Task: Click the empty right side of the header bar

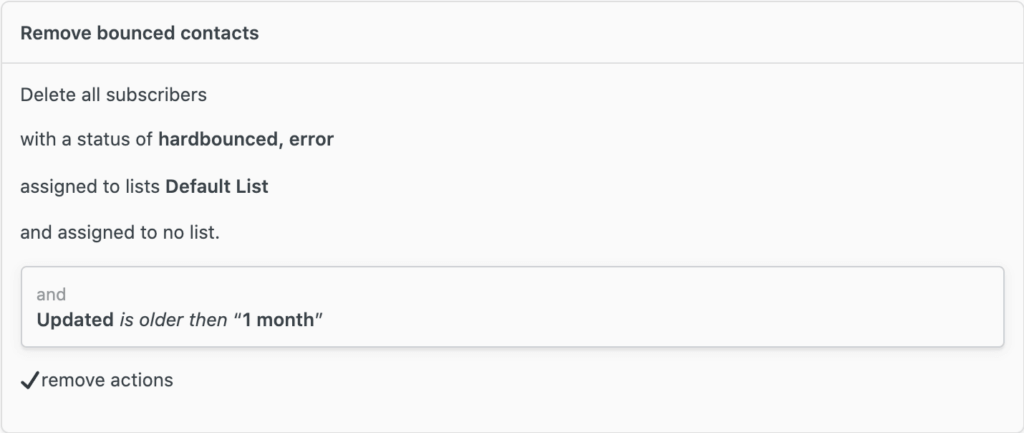Action: click(x=650, y=33)
